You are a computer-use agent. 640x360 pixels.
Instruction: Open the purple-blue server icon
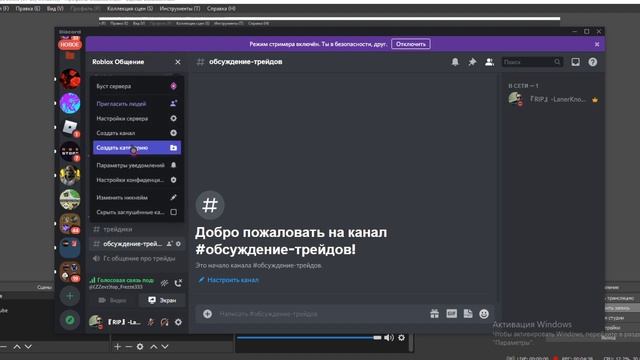click(70, 103)
